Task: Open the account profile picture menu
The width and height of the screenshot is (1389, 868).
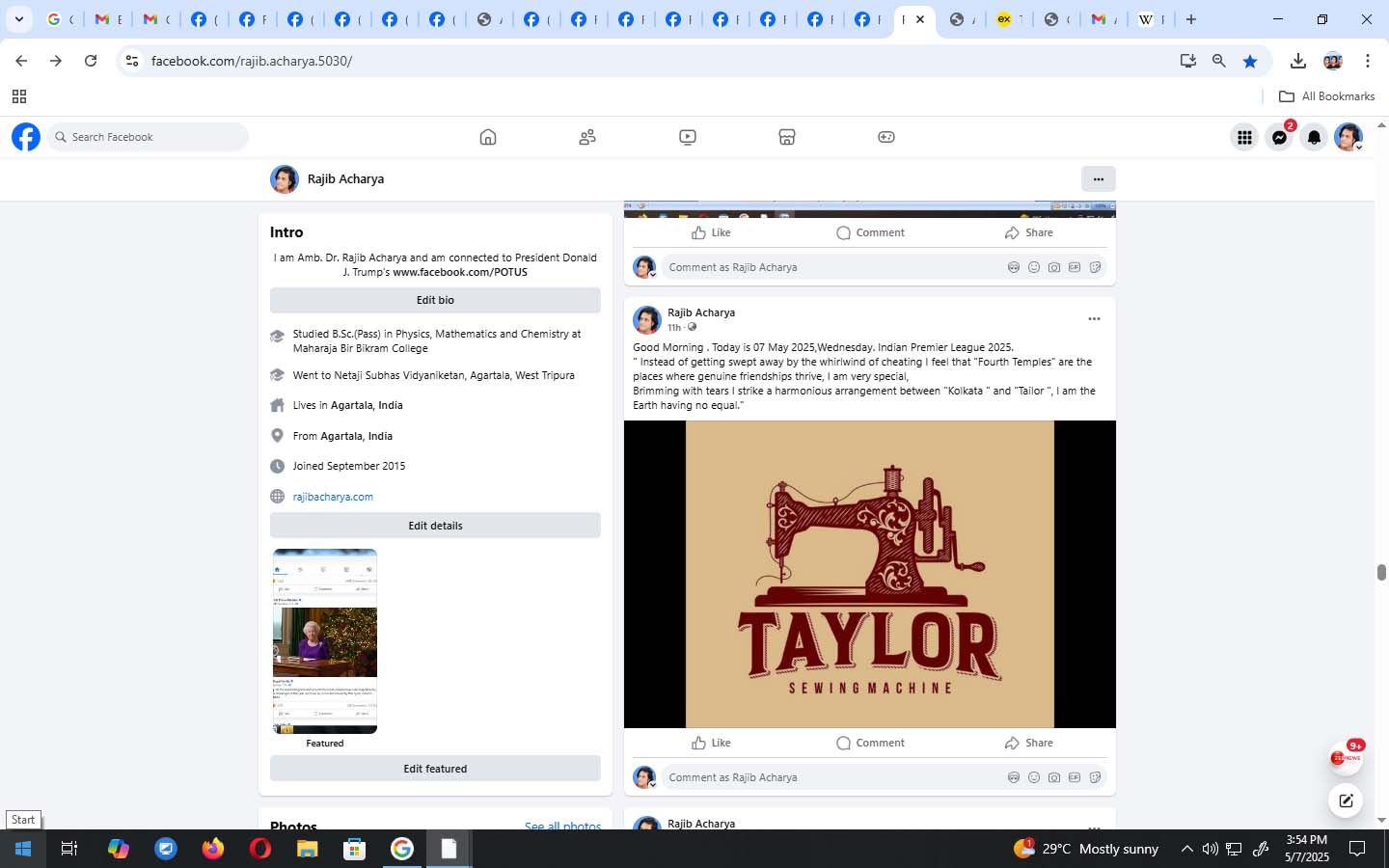Action: pyautogui.click(x=1348, y=137)
